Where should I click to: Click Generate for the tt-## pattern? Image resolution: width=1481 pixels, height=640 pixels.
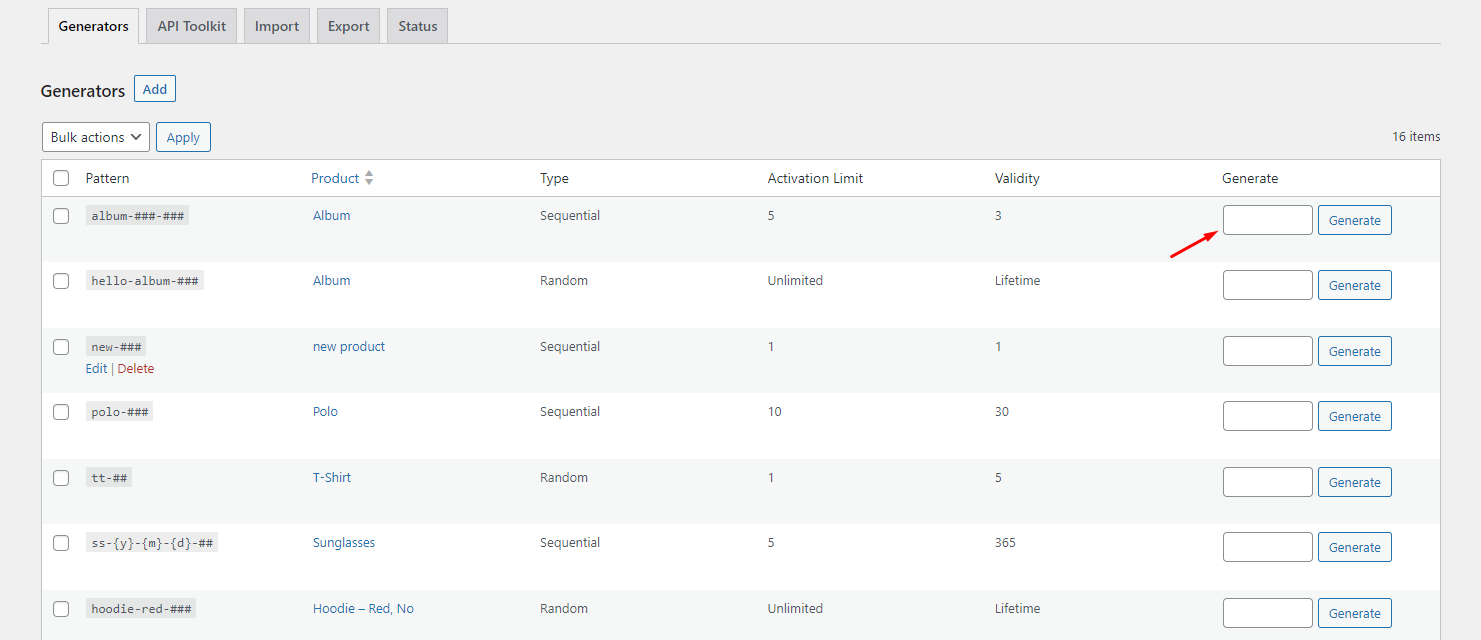click(x=1354, y=481)
